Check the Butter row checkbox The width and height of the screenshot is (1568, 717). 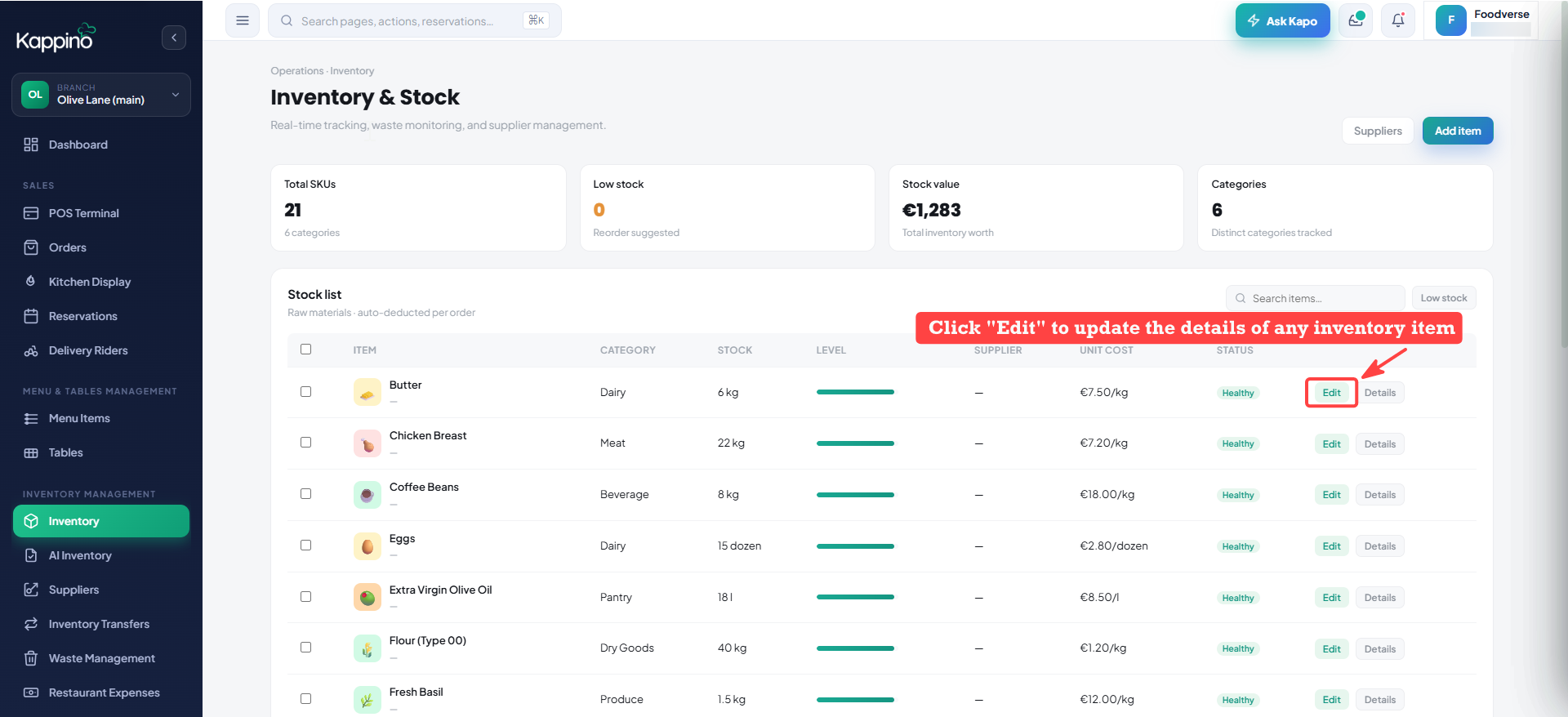tap(306, 392)
